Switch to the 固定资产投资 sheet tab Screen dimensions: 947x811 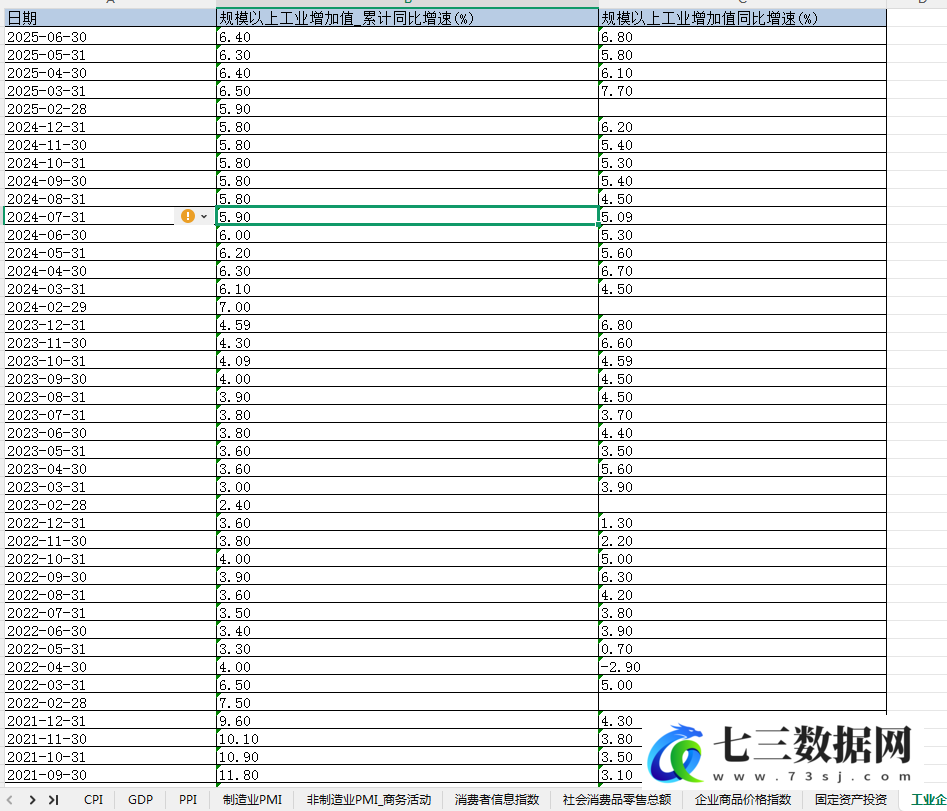point(850,800)
